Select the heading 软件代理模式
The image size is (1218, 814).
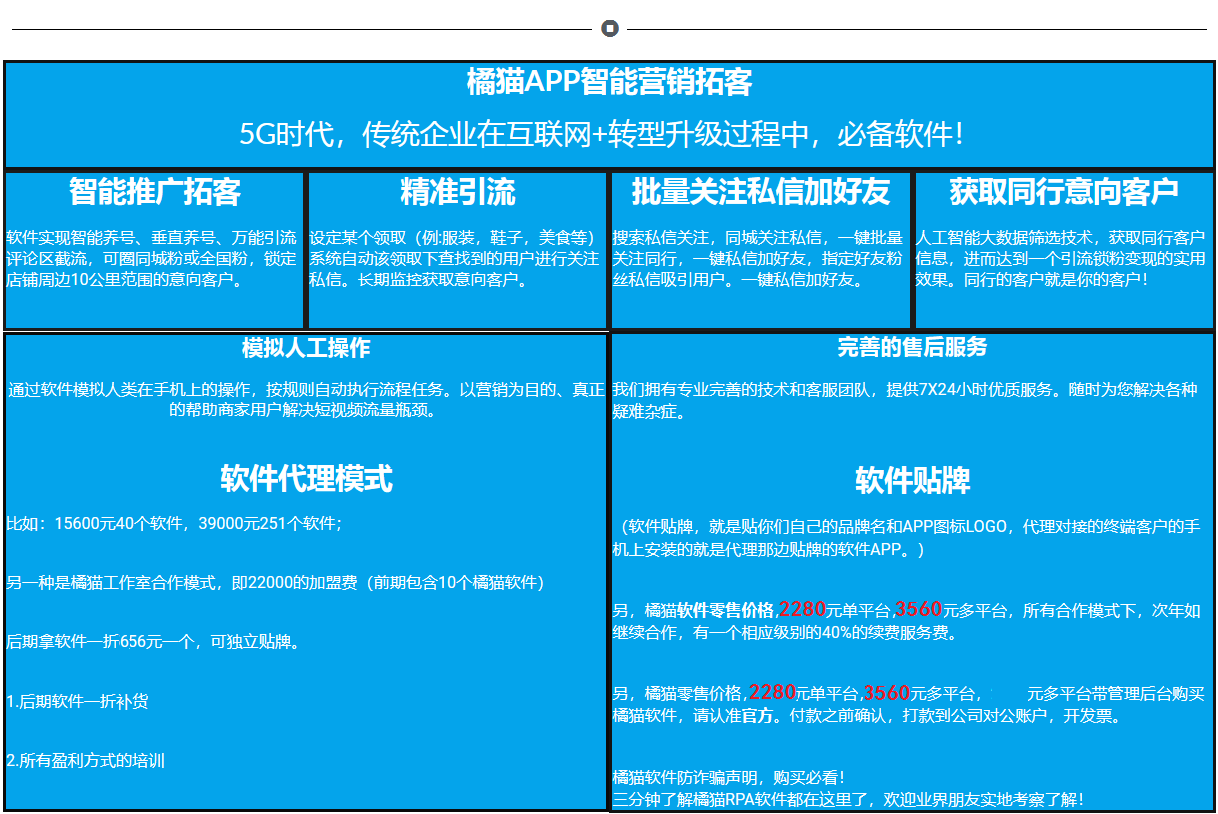click(306, 479)
